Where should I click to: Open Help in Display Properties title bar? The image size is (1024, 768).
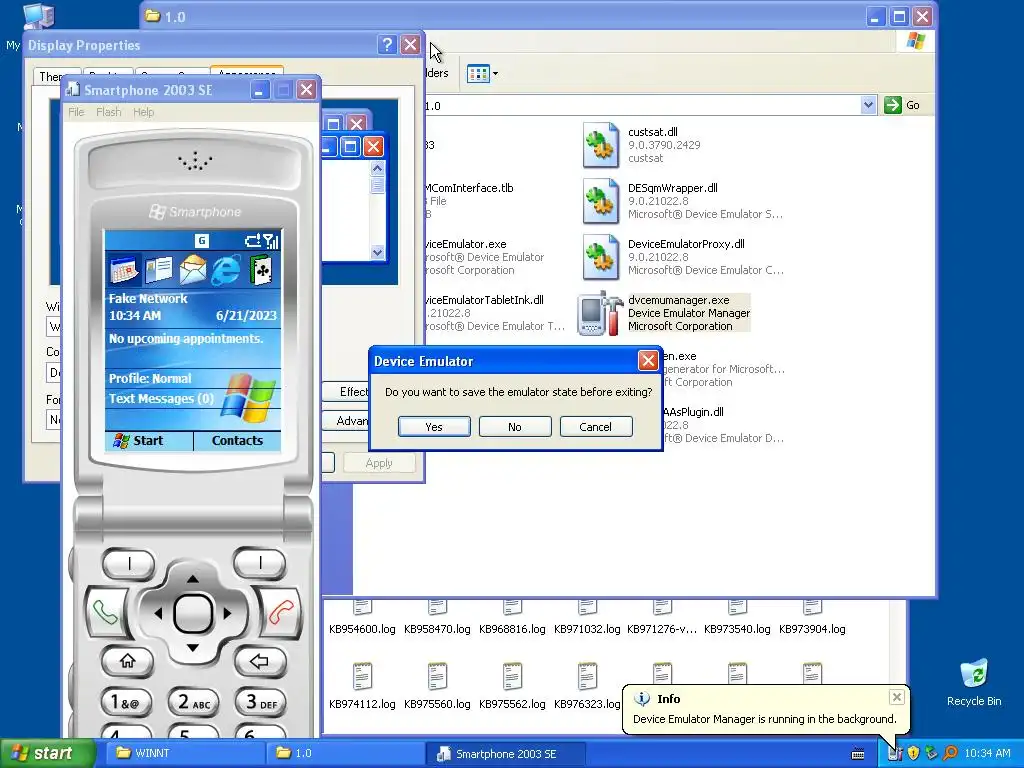[387, 44]
